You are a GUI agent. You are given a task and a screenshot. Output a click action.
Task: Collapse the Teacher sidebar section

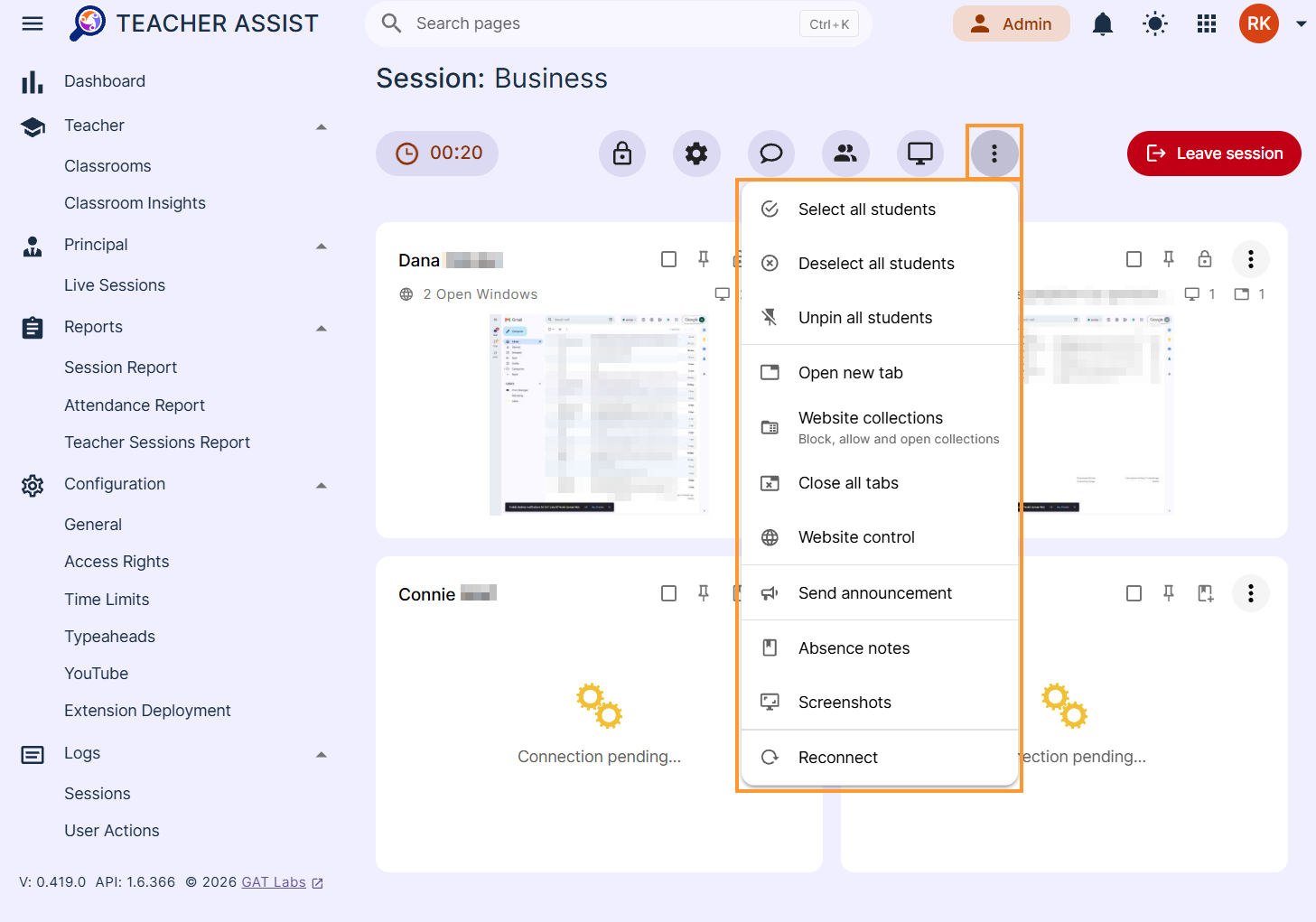point(321,126)
